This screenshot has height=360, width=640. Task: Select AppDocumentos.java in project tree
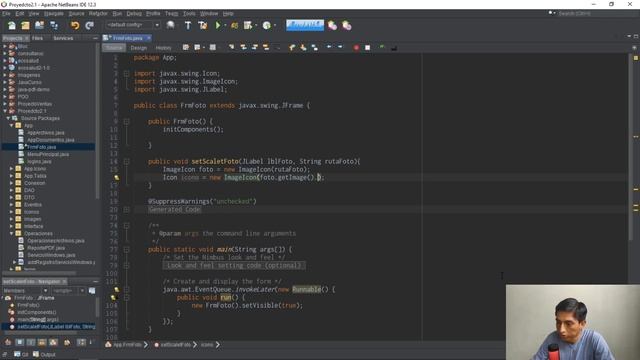coord(50,140)
